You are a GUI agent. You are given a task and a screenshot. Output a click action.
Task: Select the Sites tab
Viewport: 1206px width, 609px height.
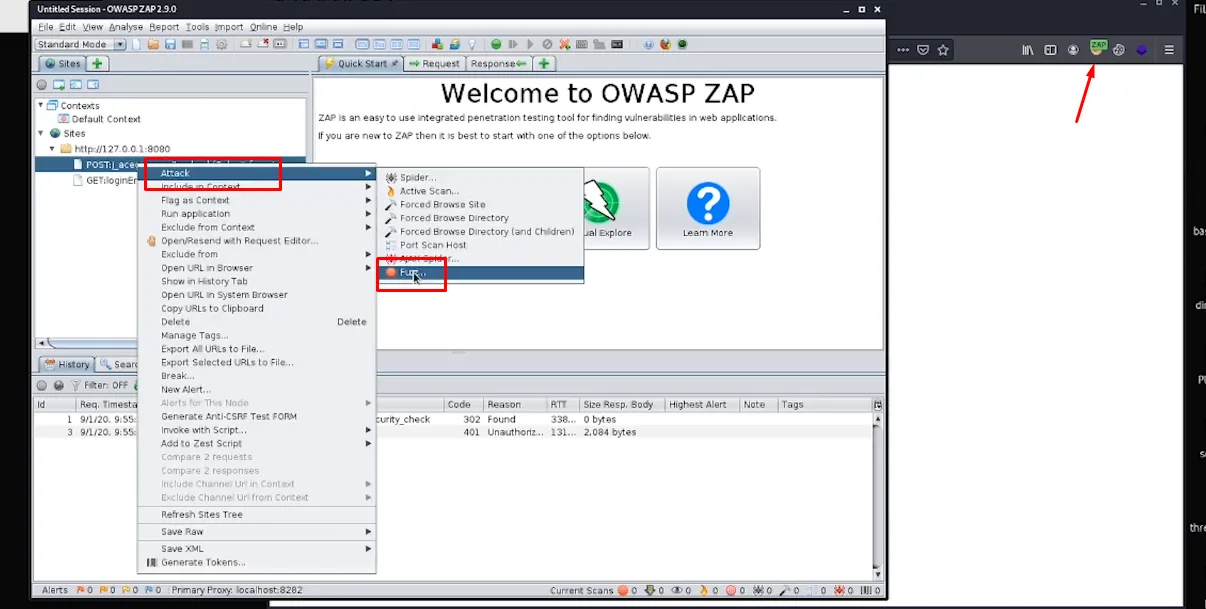click(x=62, y=63)
